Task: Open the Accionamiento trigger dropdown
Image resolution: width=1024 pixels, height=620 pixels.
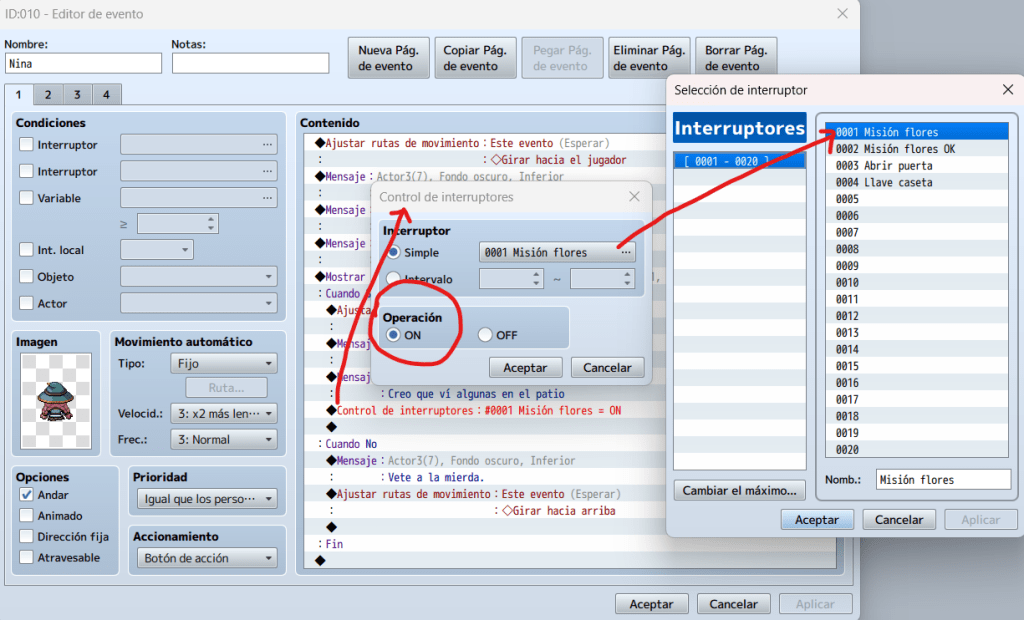Action: click(206, 558)
